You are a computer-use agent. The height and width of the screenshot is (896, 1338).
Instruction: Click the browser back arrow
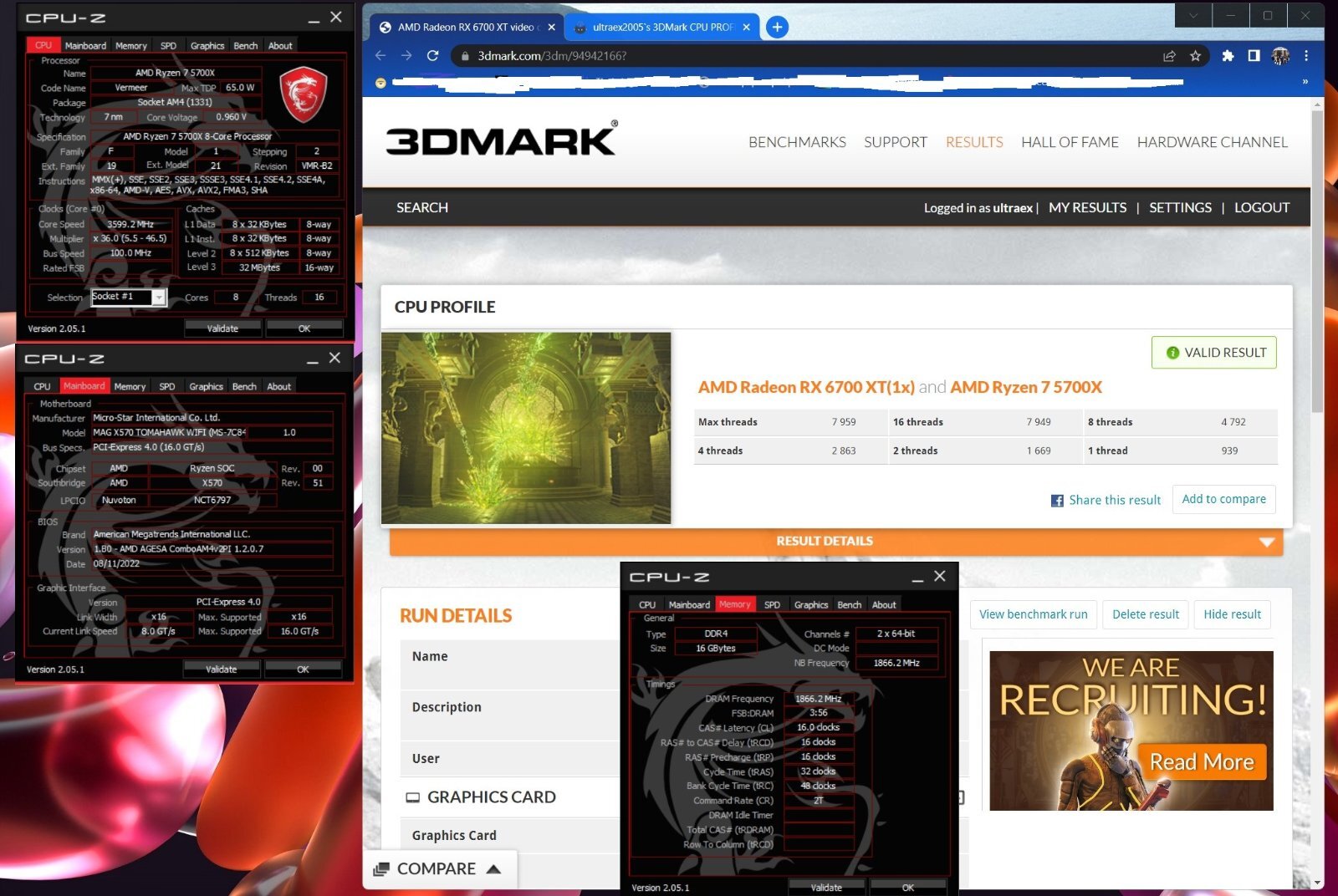point(380,55)
